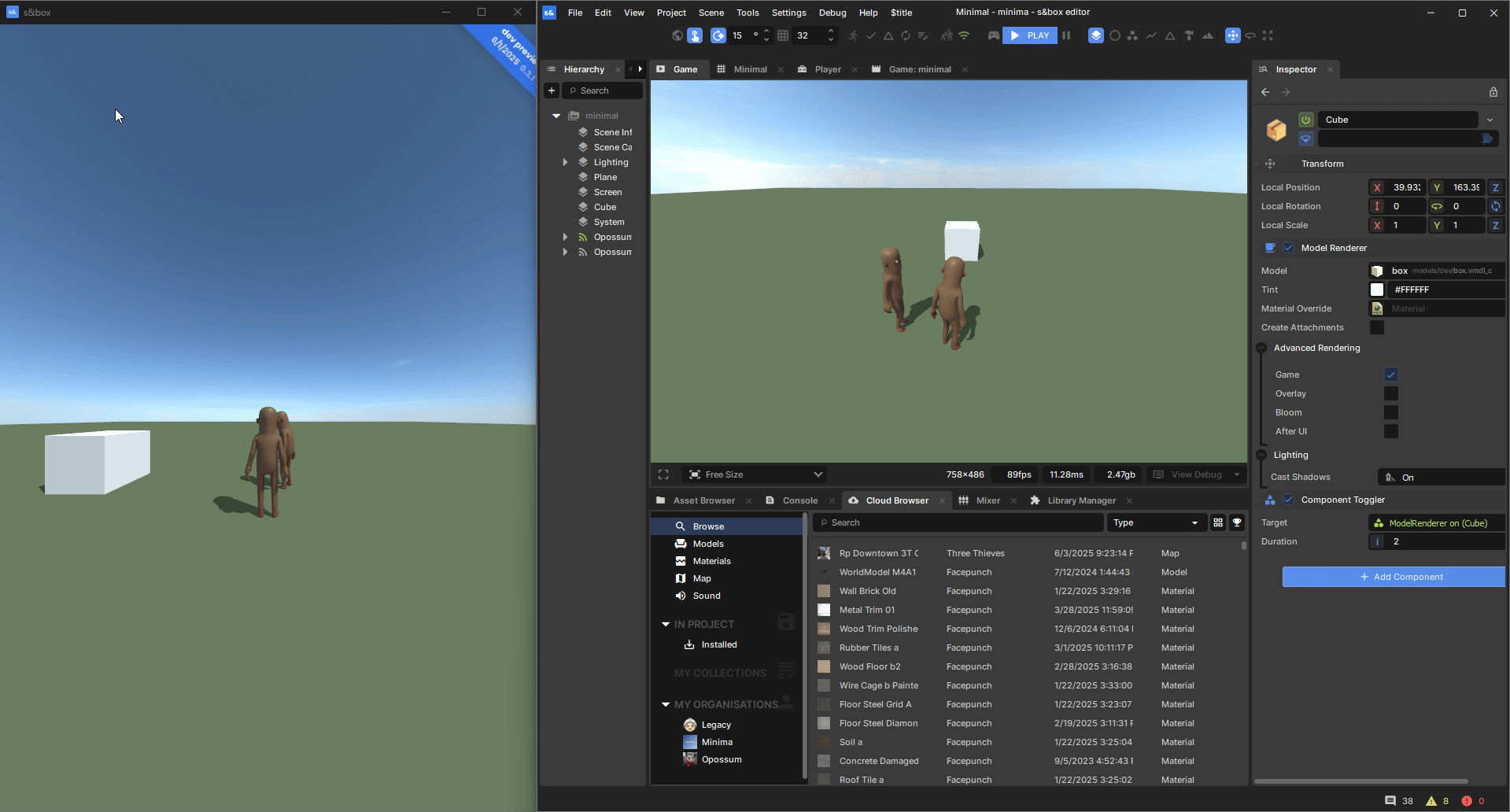
Task: Click the globe world-space icon in the toolbar
Action: pos(677,35)
